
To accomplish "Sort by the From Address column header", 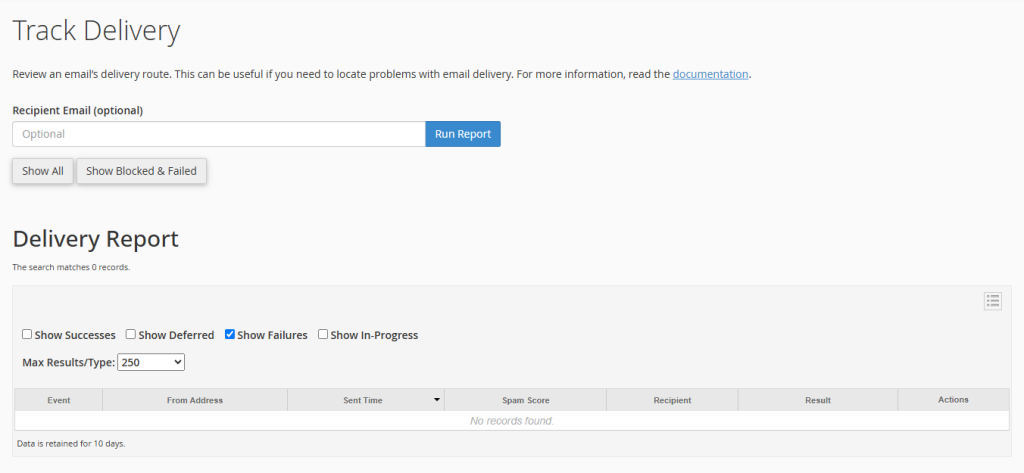I will click(x=195, y=400).
